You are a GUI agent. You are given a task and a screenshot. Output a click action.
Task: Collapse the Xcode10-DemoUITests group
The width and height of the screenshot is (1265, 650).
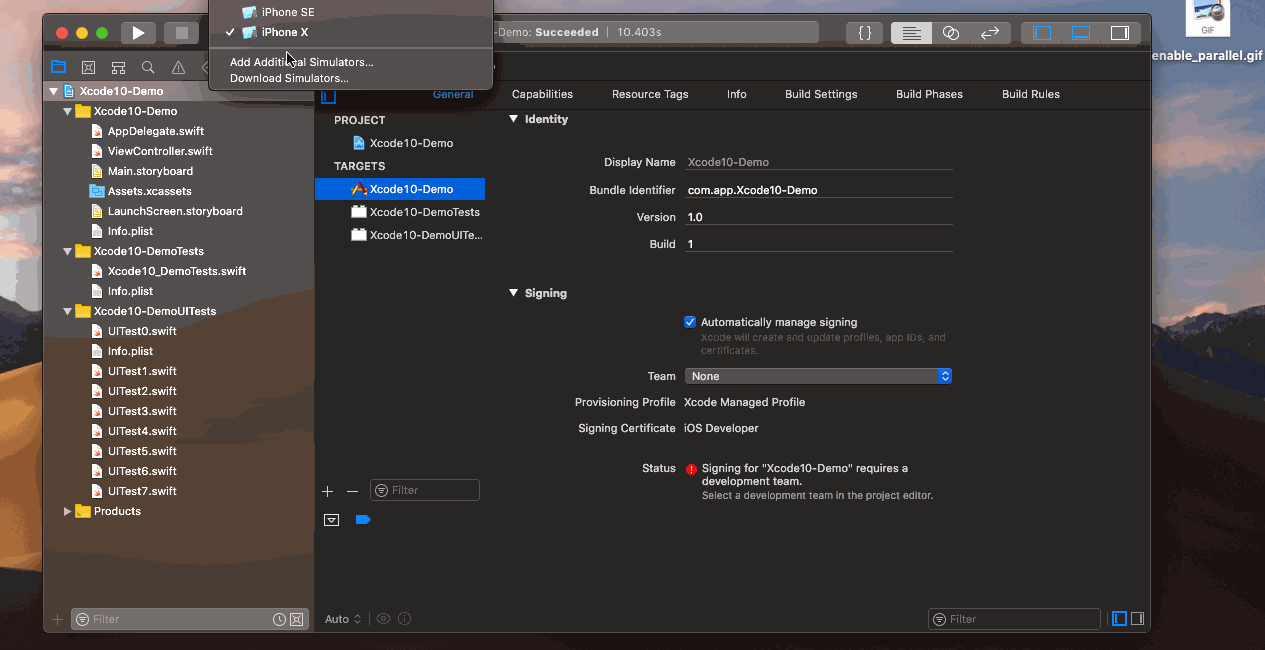click(67, 311)
